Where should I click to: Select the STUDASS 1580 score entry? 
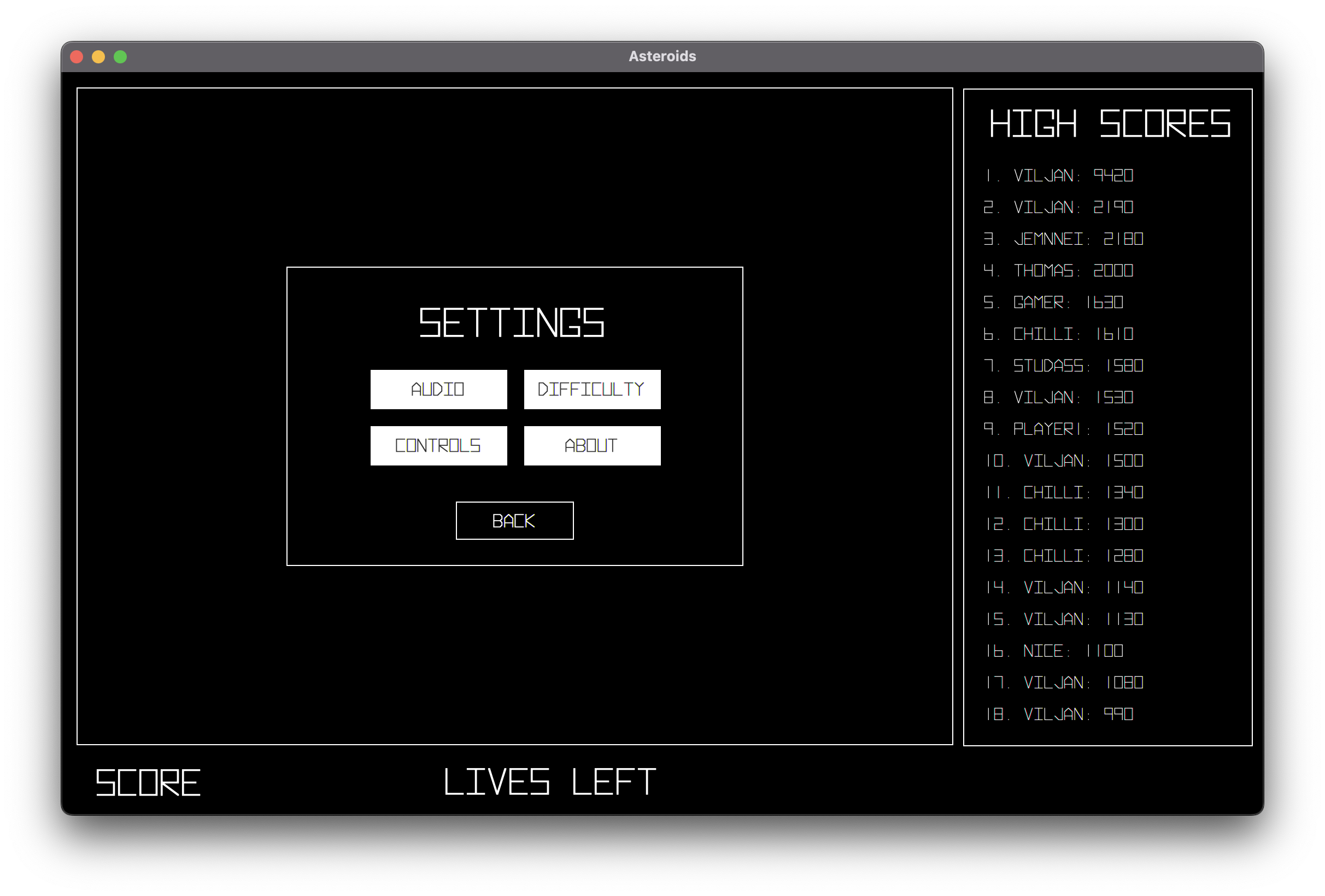[x=1063, y=366]
